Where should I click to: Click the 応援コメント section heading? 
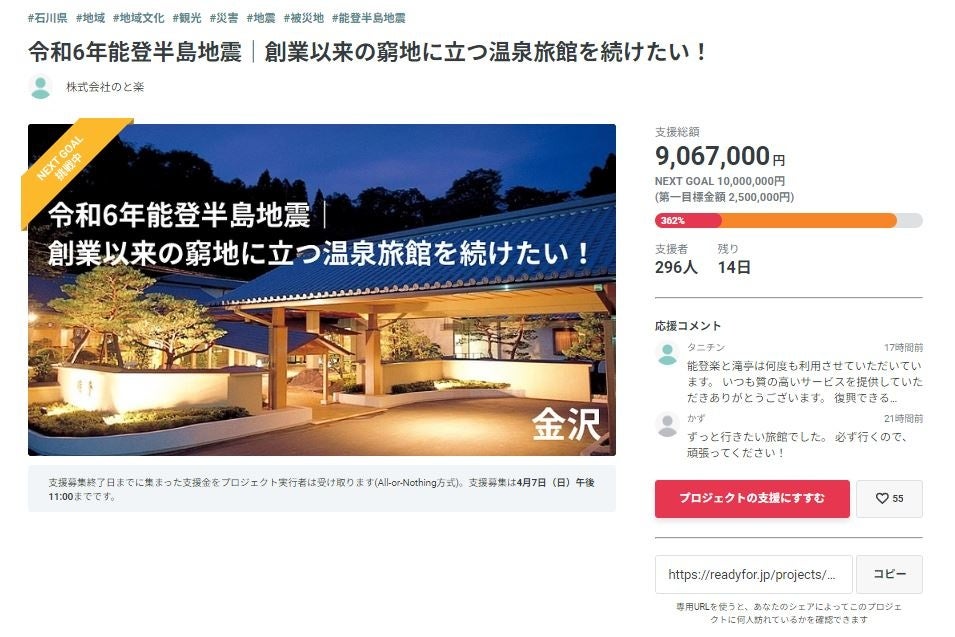[688, 326]
